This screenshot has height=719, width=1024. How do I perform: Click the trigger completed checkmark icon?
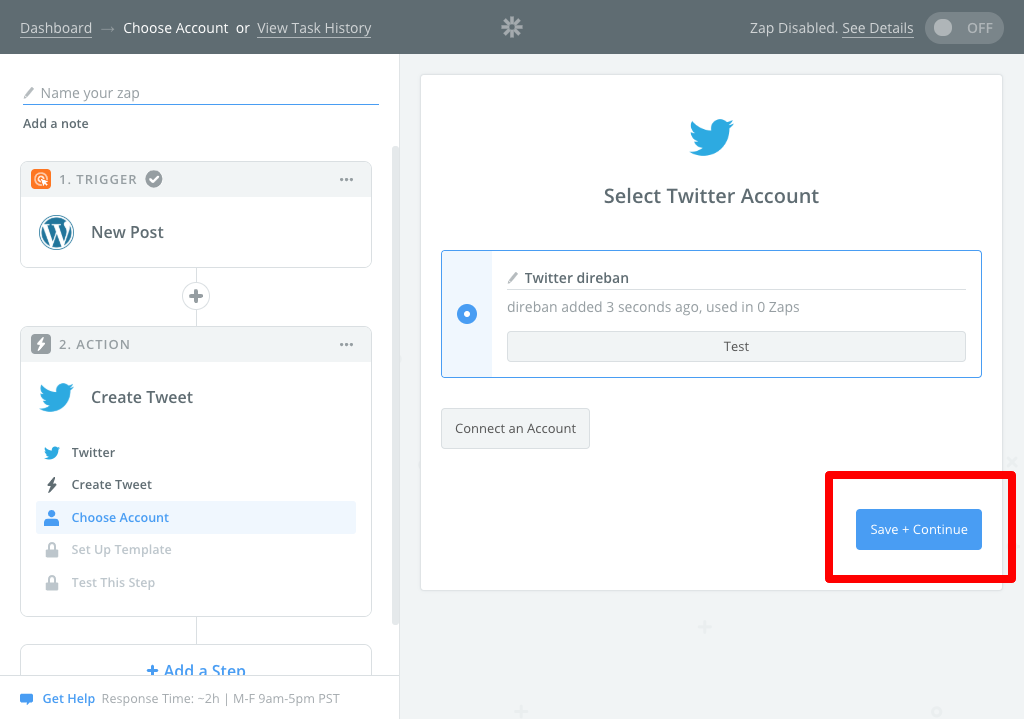tap(154, 179)
